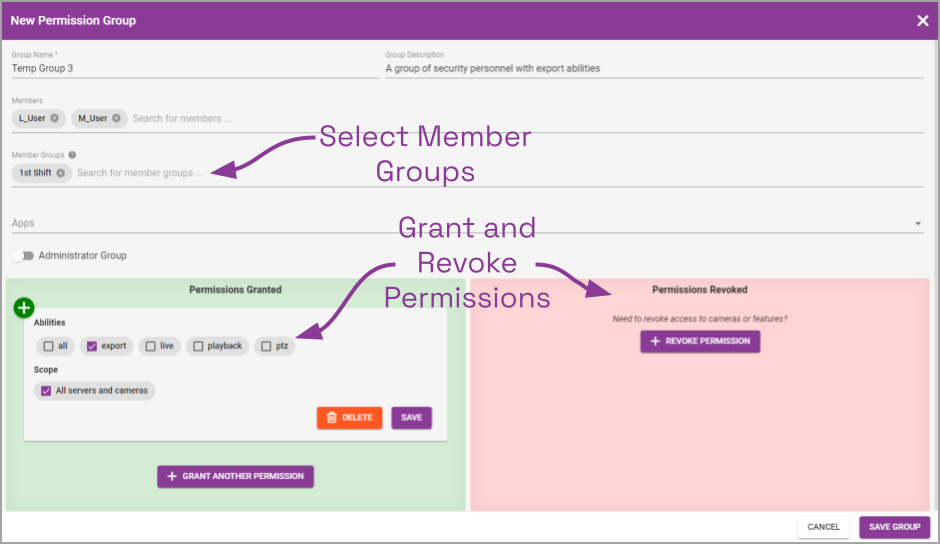The image size is (940, 544).
Task: Click the Member Groups help icon
Action: (72, 155)
